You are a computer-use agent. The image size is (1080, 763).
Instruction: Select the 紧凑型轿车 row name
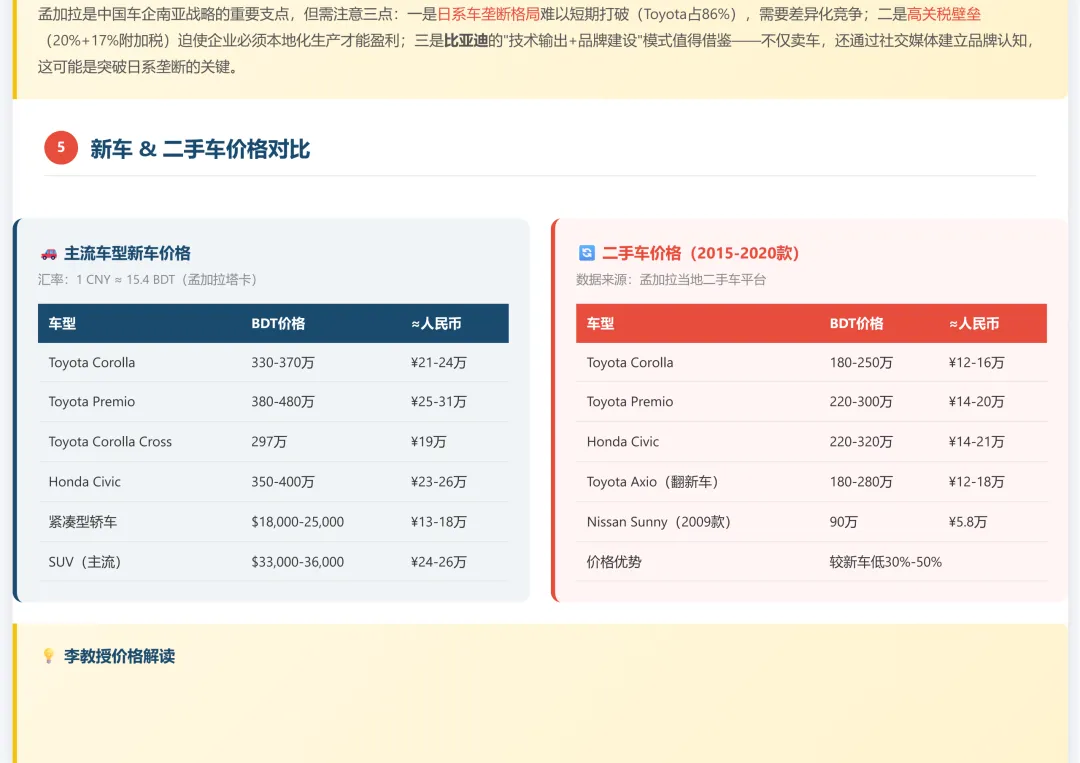click(83, 522)
